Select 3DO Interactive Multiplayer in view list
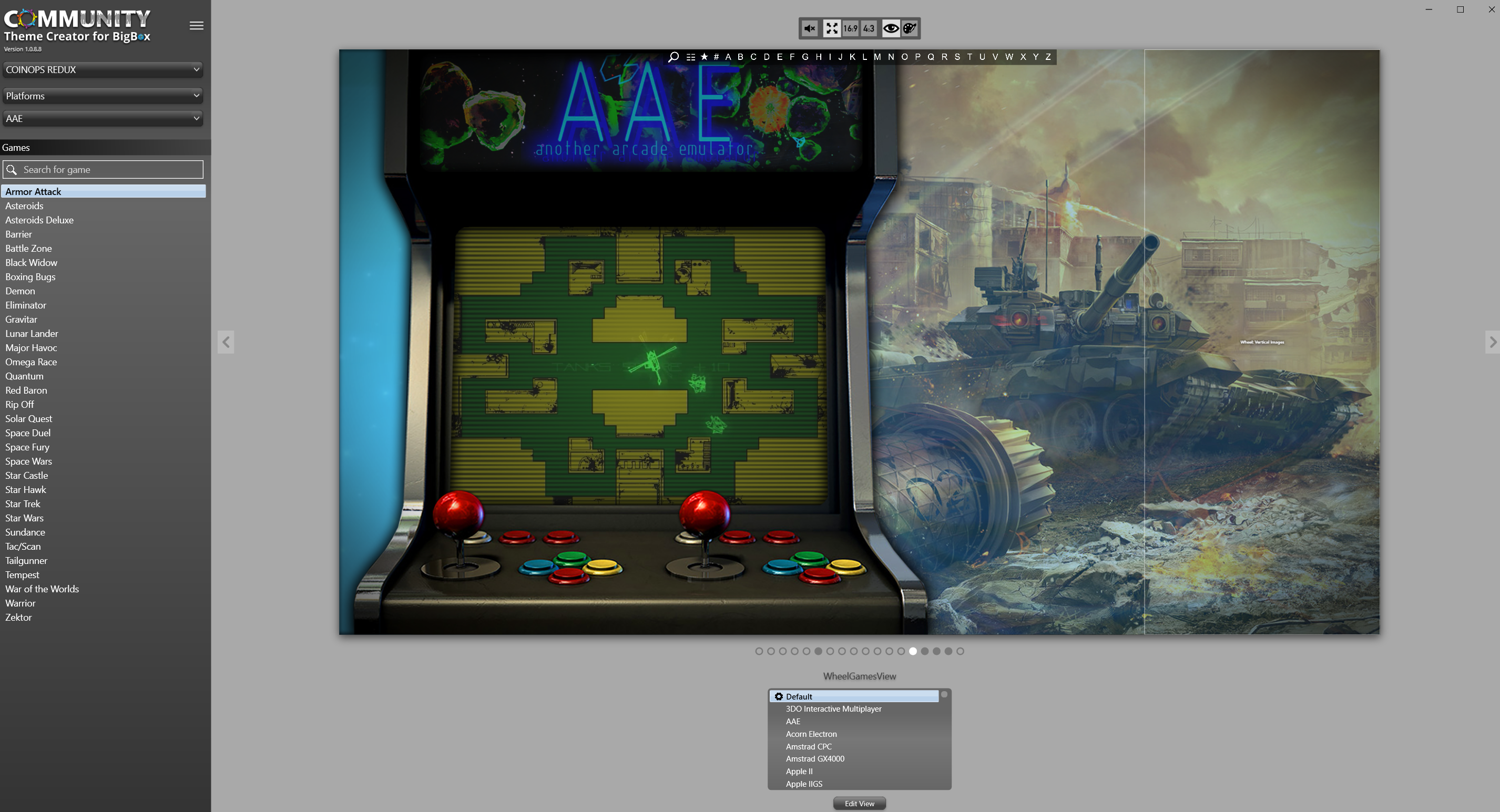The width and height of the screenshot is (1500, 812). coord(854,708)
